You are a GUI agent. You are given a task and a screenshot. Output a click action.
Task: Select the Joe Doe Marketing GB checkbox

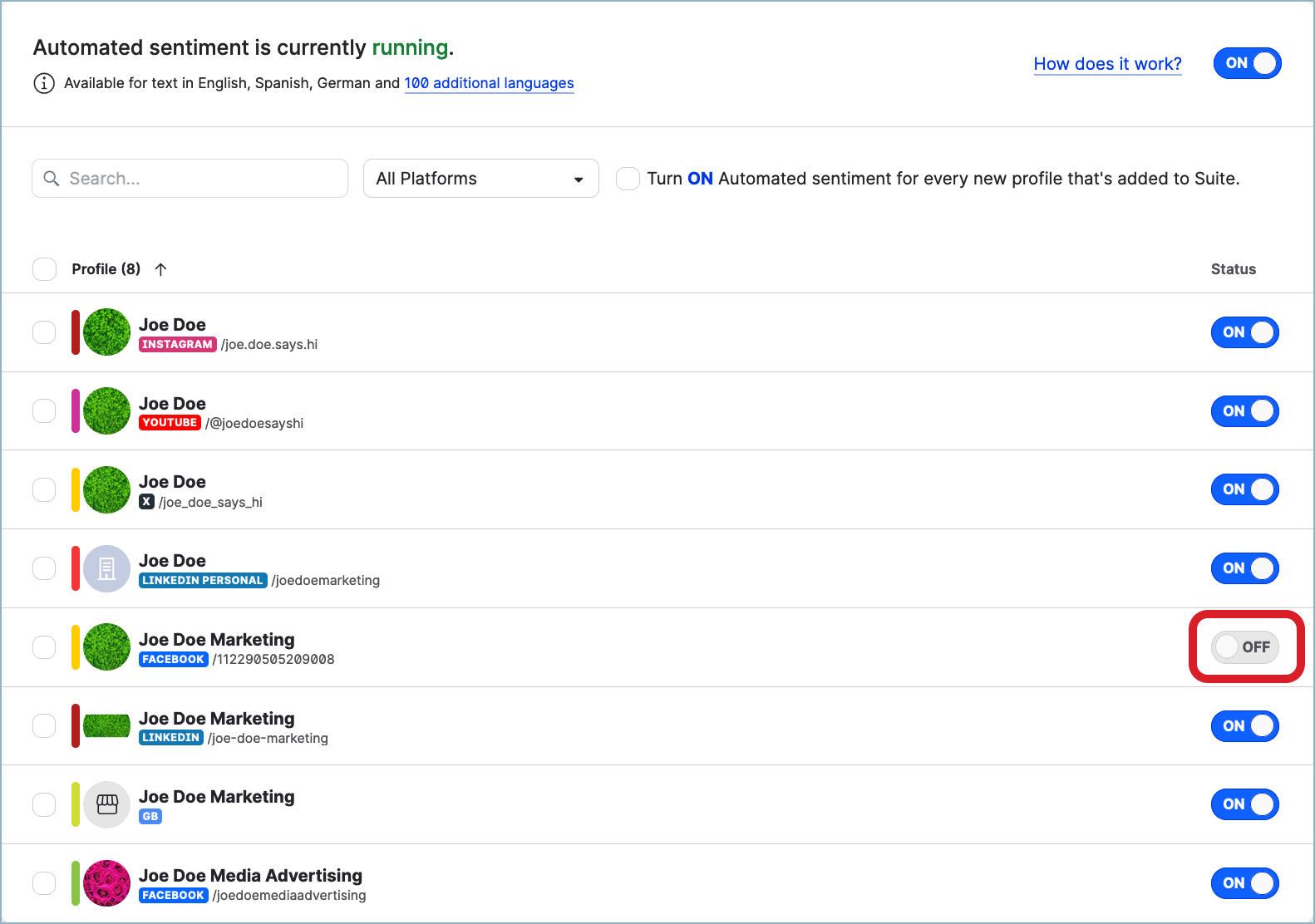(x=44, y=804)
